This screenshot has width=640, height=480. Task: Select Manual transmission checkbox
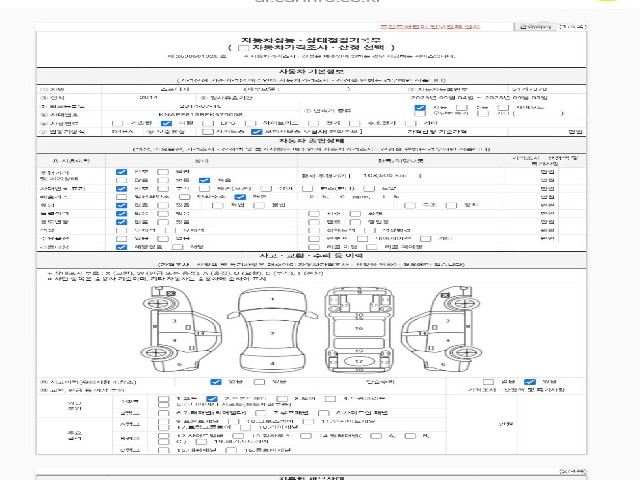462,108
